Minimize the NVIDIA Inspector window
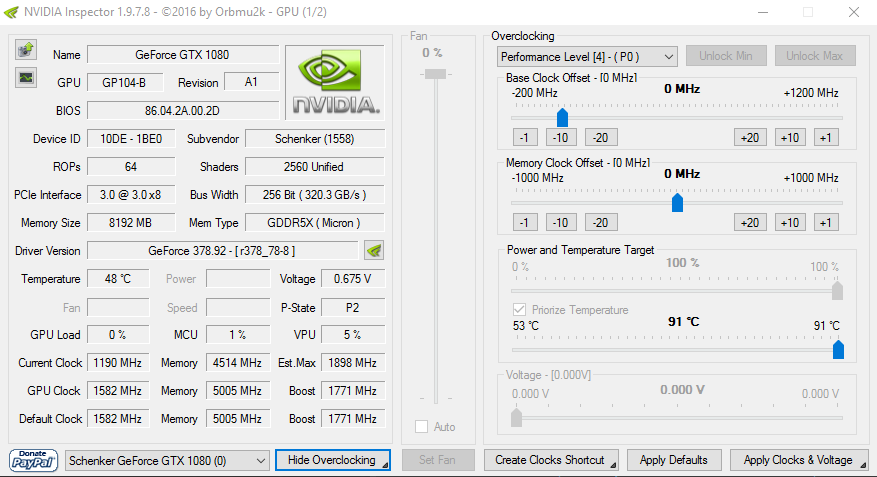This screenshot has width=877, height=477. [x=763, y=12]
